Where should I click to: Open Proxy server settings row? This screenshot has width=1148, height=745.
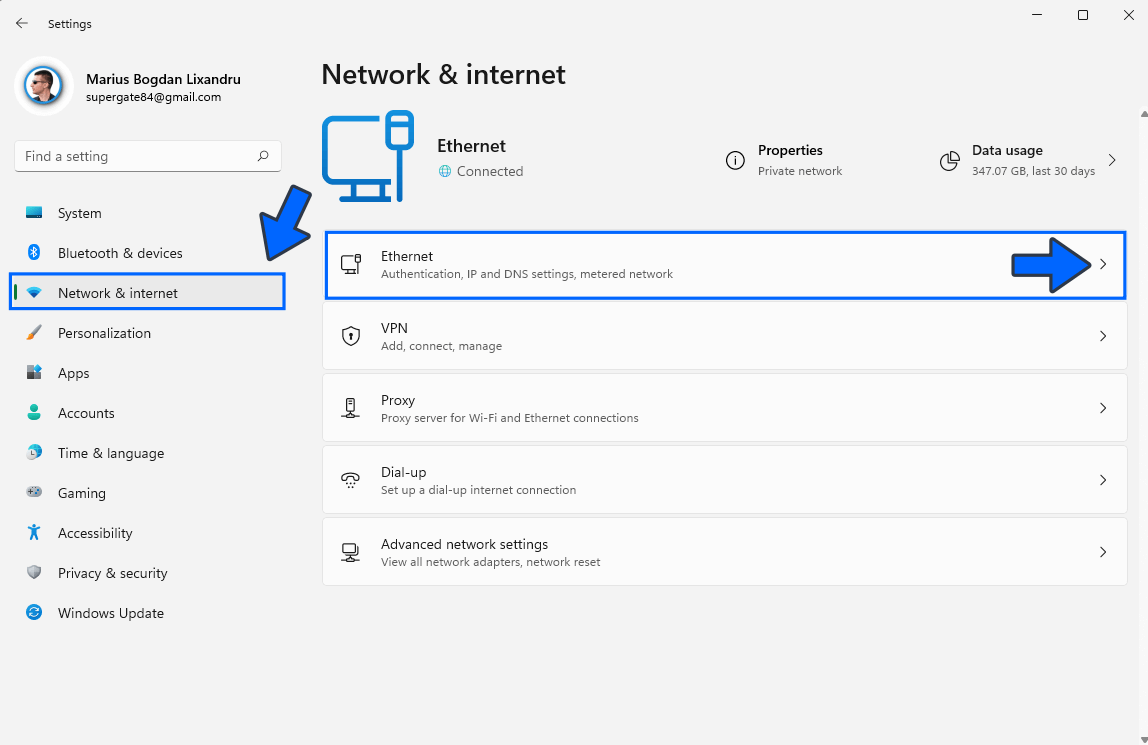pyautogui.click(x=724, y=408)
